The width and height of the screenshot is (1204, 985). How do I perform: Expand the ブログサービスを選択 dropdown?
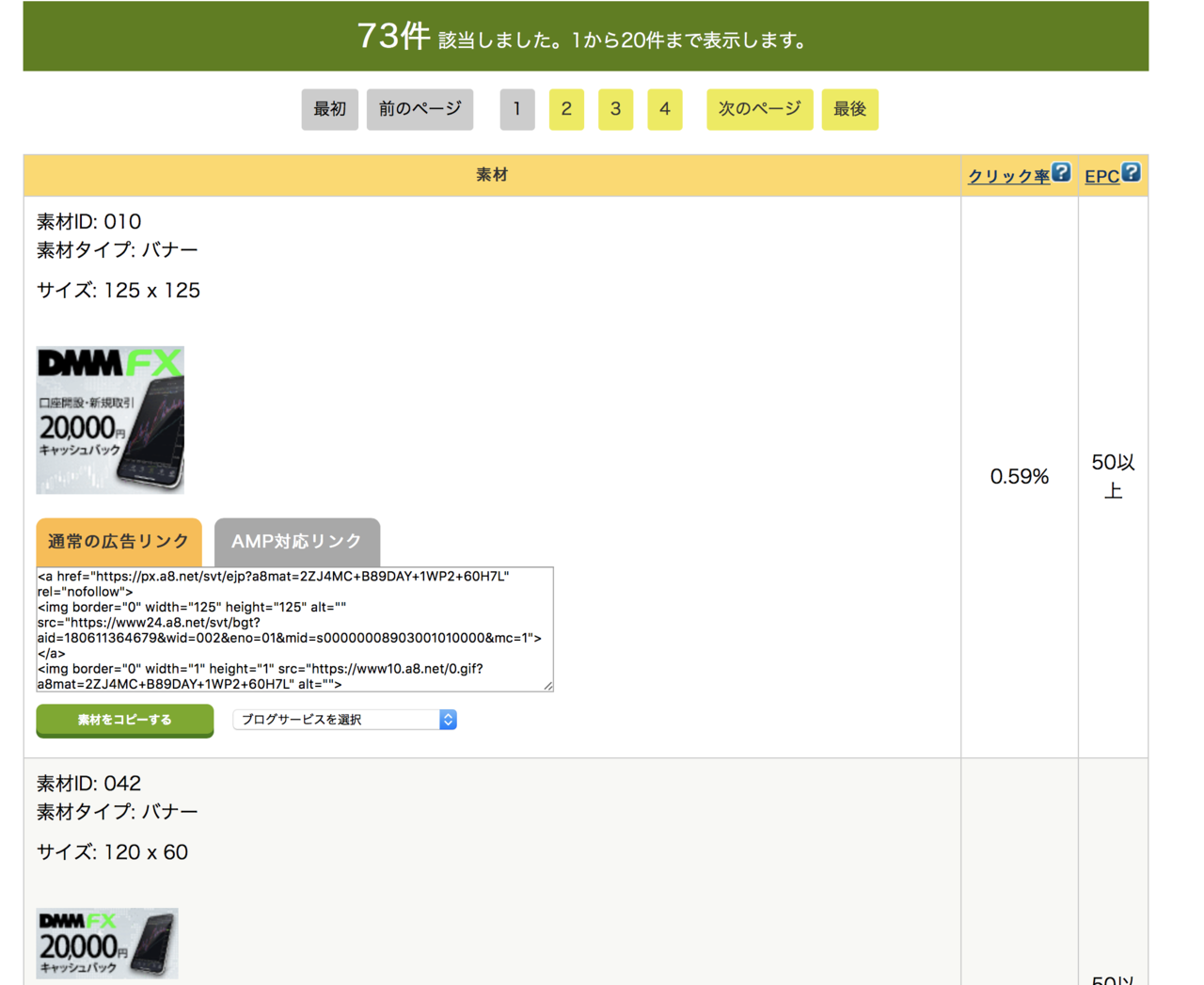click(x=344, y=720)
